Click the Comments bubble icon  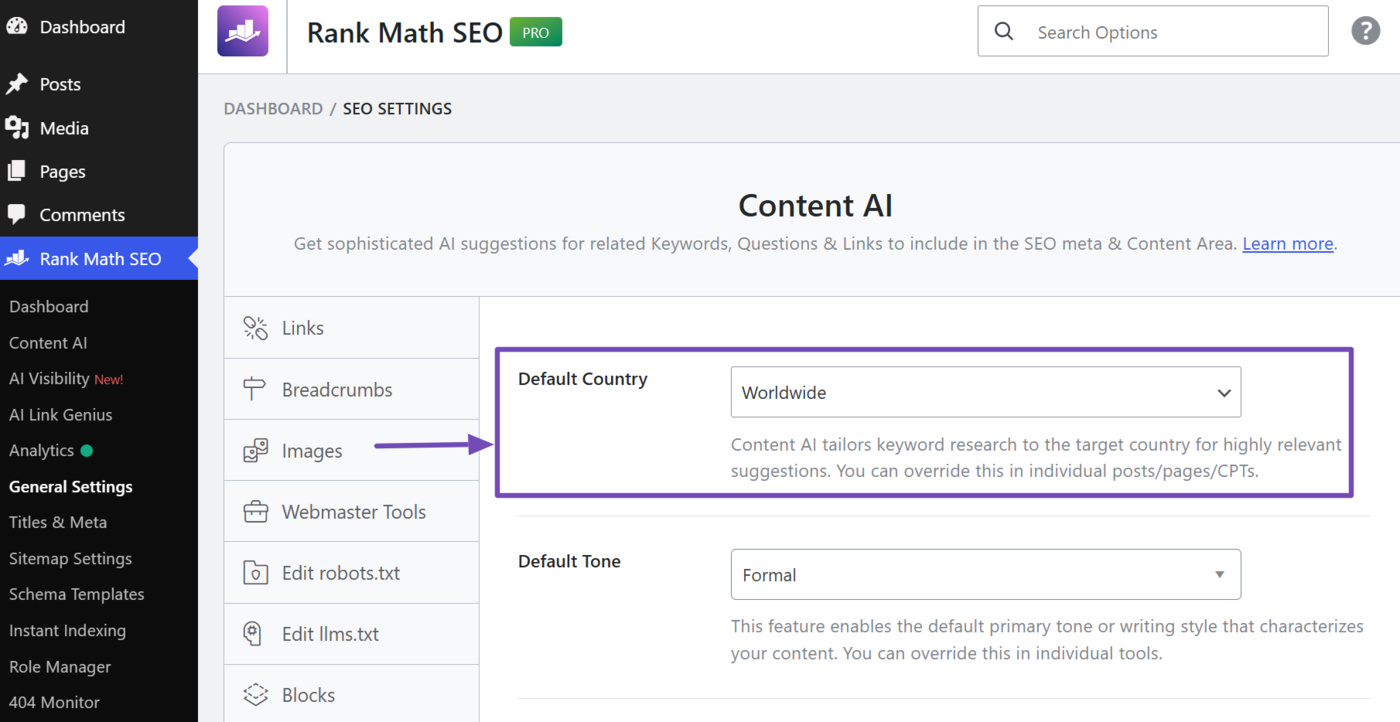point(16,214)
